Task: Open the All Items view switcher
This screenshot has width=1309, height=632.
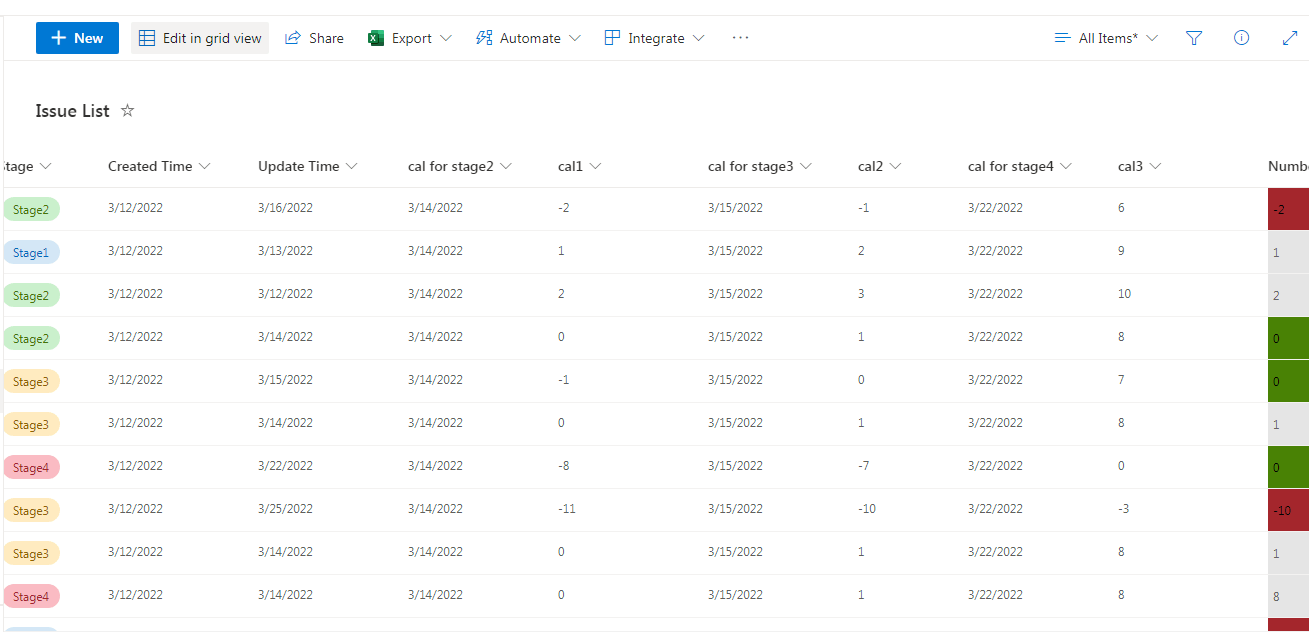Action: point(1106,38)
